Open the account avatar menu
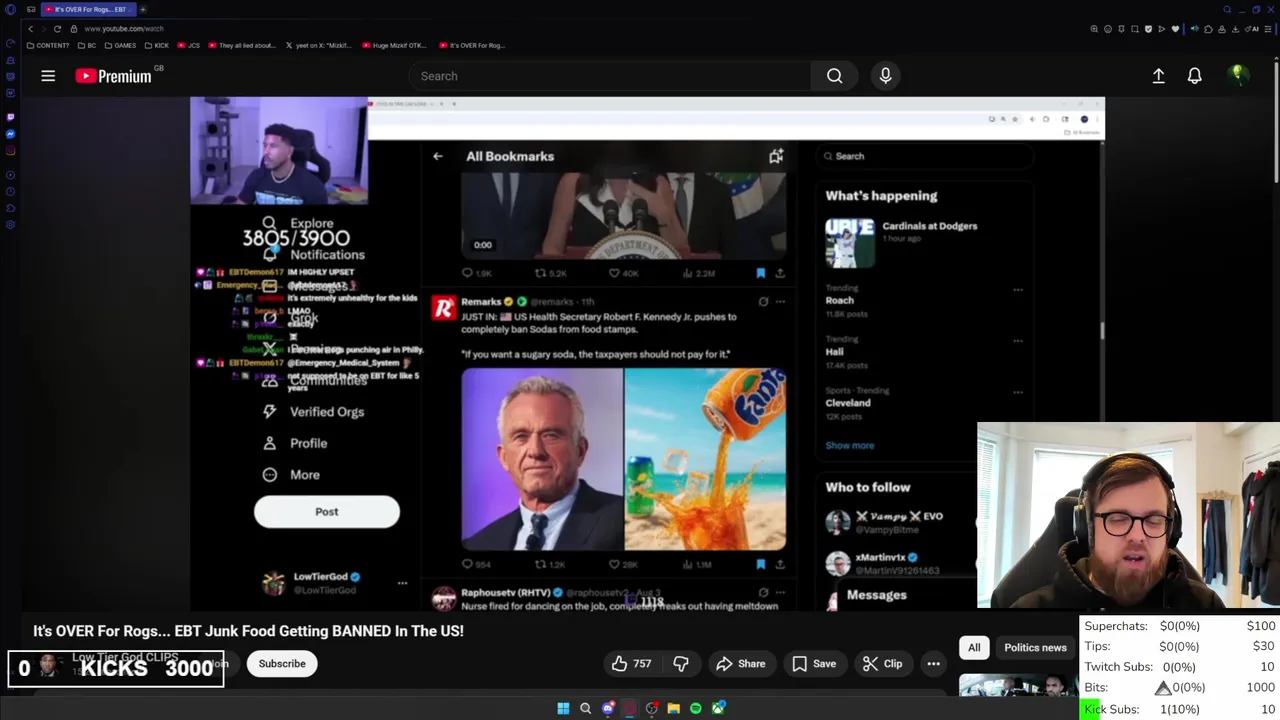The image size is (1280, 720). (1238, 75)
